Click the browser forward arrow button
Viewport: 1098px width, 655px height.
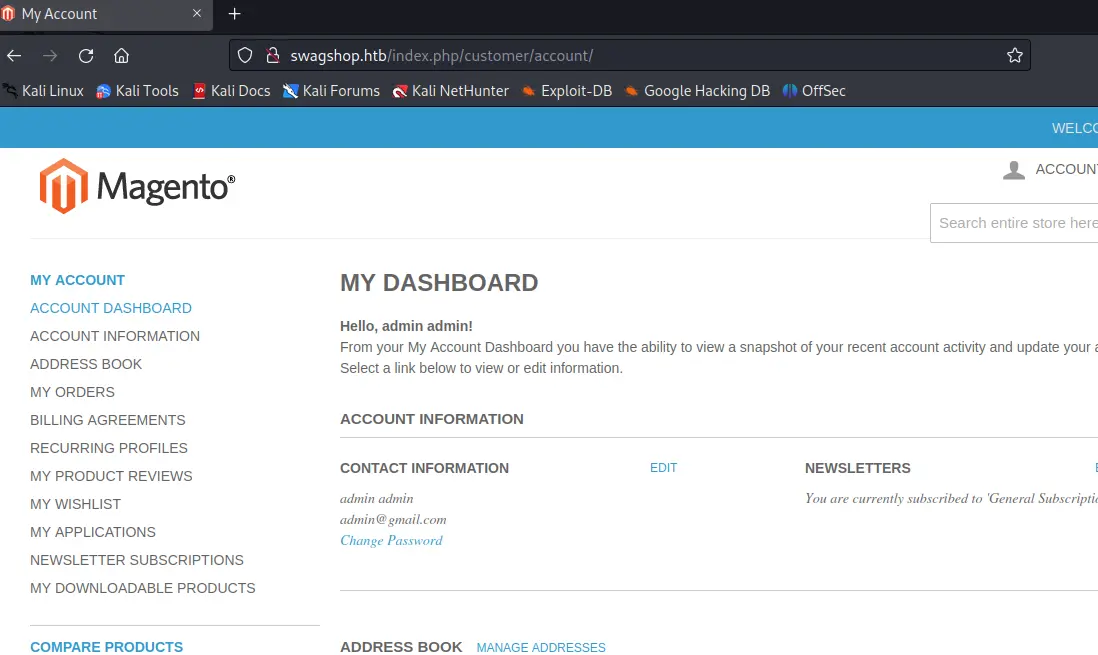(x=50, y=55)
